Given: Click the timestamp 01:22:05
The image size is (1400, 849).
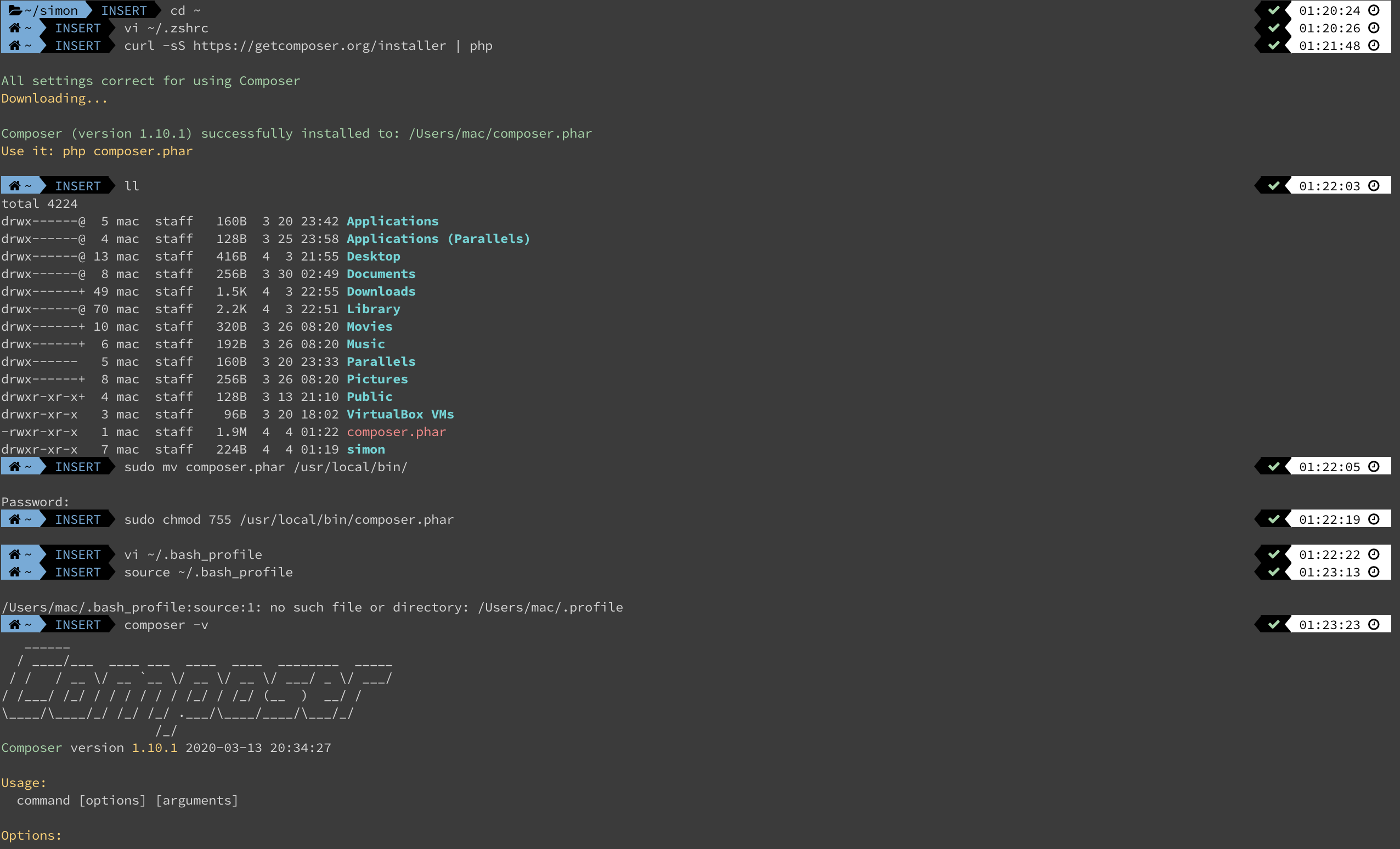Looking at the screenshot, I should pos(1330,467).
